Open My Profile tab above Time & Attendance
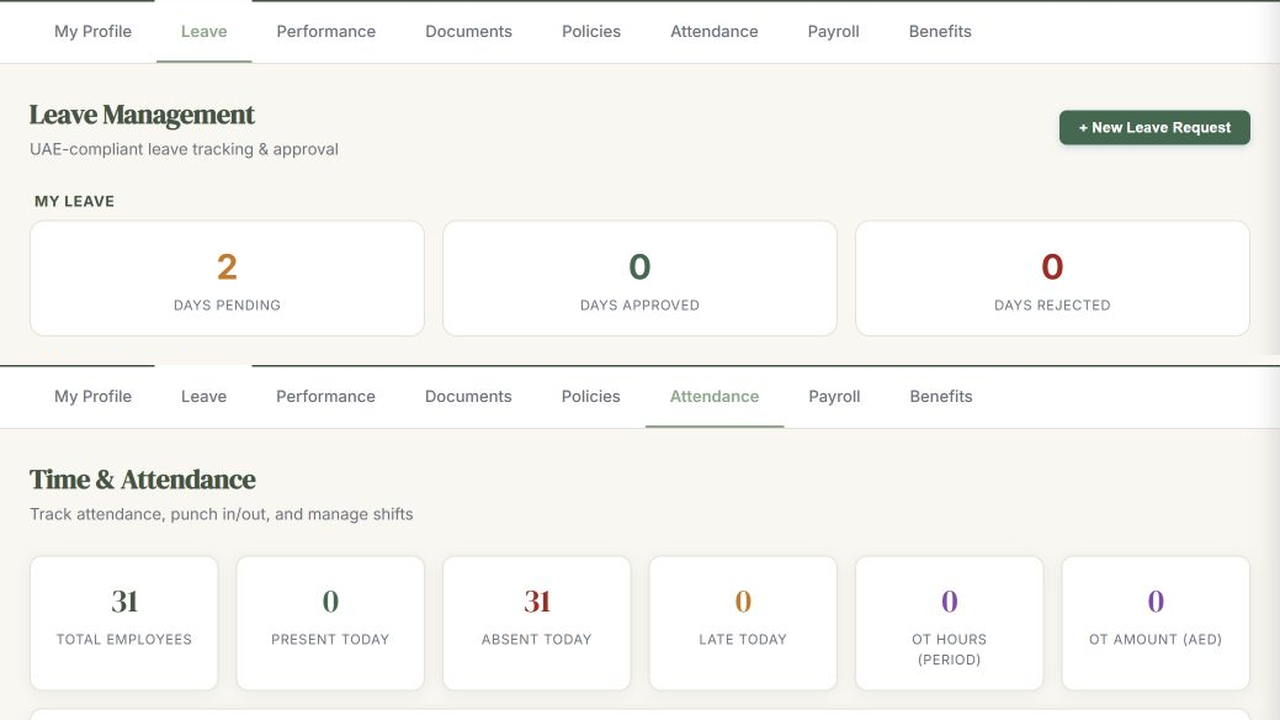This screenshot has width=1280, height=720. (93, 396)
